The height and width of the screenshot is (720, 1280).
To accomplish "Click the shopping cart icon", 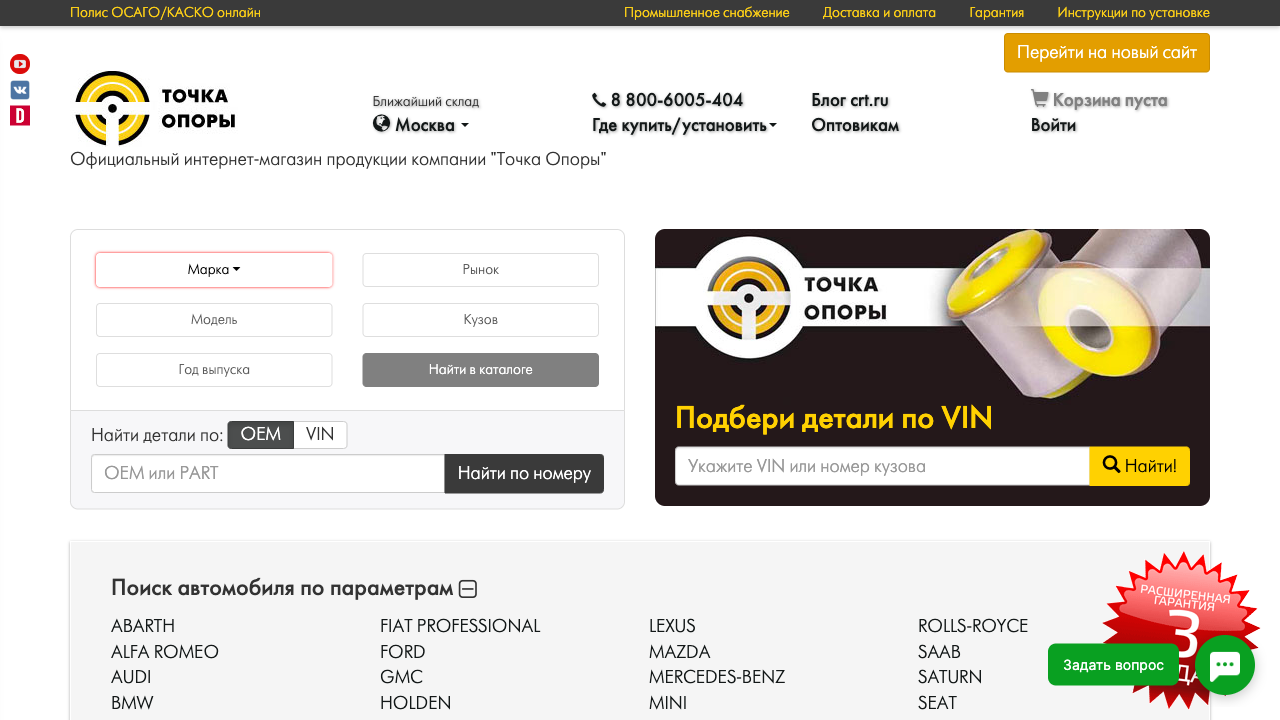I will 1040,99.
